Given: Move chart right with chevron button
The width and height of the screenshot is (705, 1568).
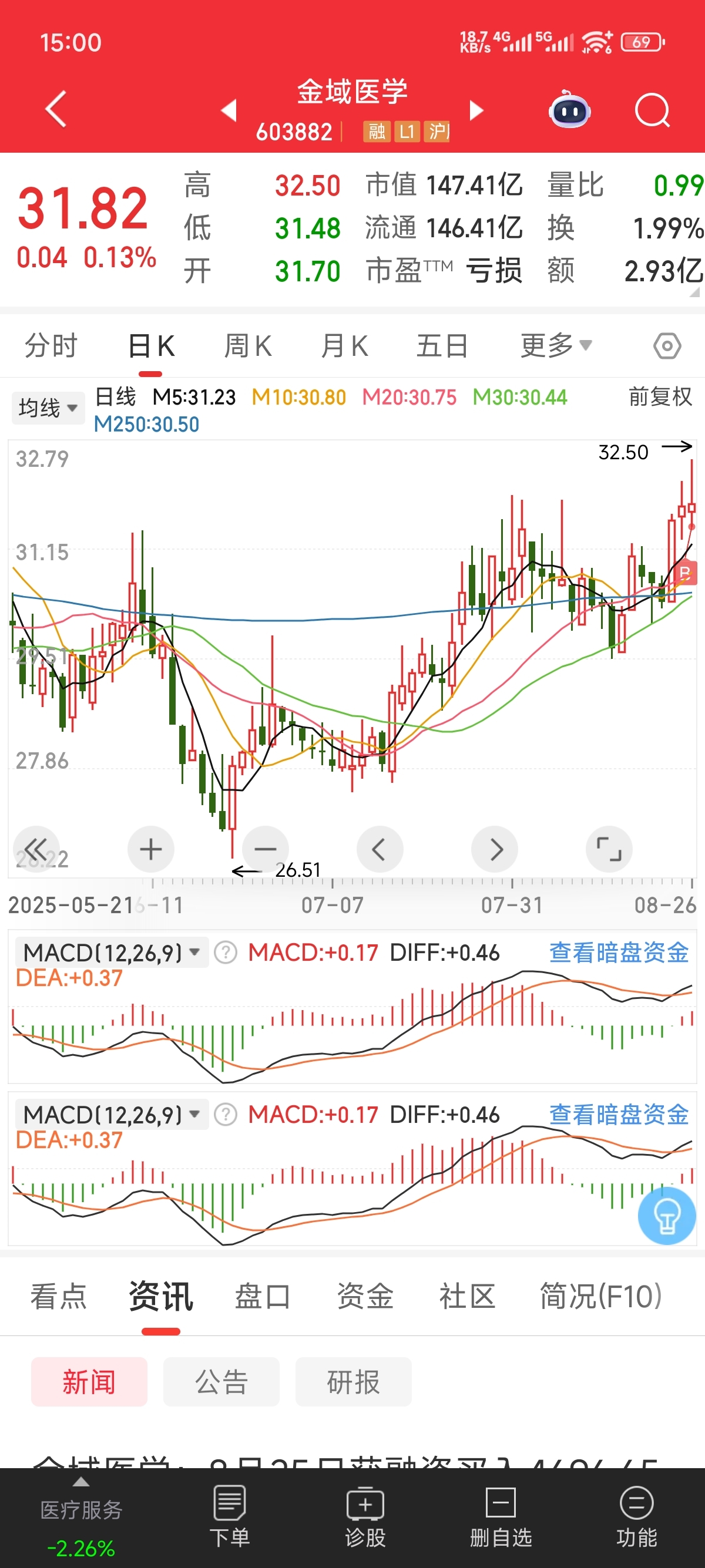Looking at the screenshot, I should coord(494,849).
